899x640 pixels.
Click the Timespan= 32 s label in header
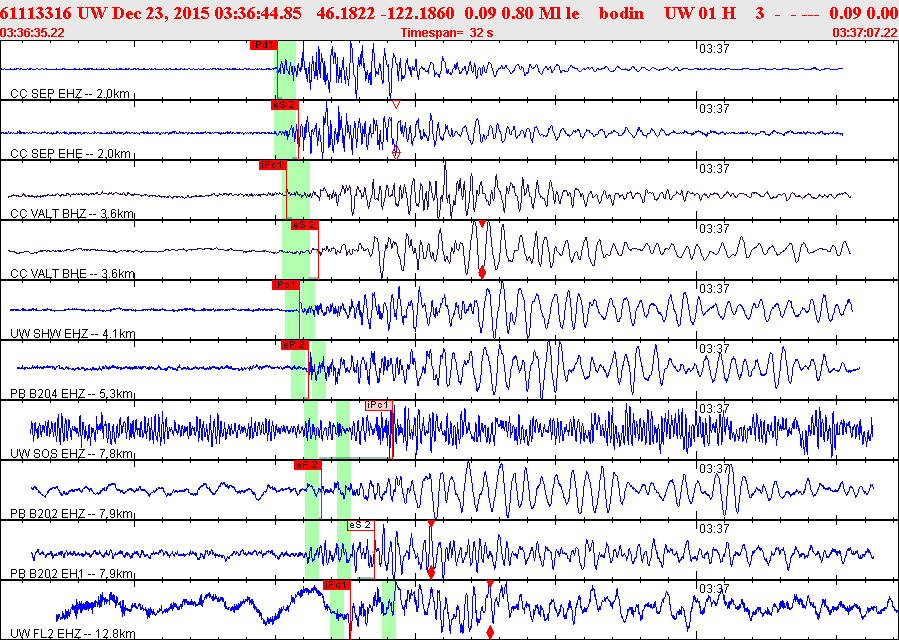(447, 33)
